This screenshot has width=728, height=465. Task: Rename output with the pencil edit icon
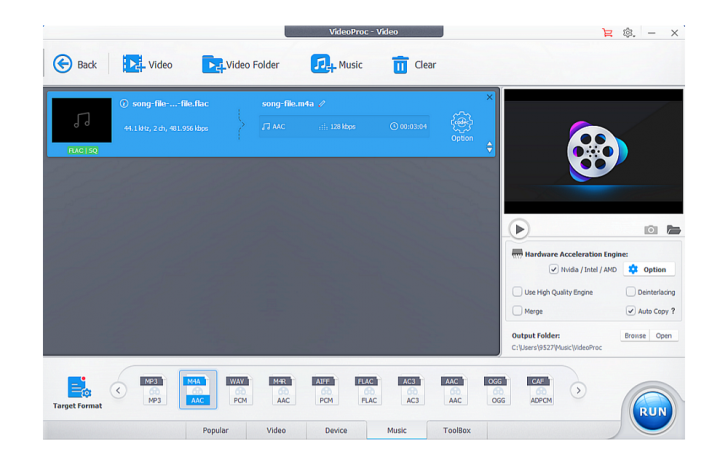click(322, 103)
